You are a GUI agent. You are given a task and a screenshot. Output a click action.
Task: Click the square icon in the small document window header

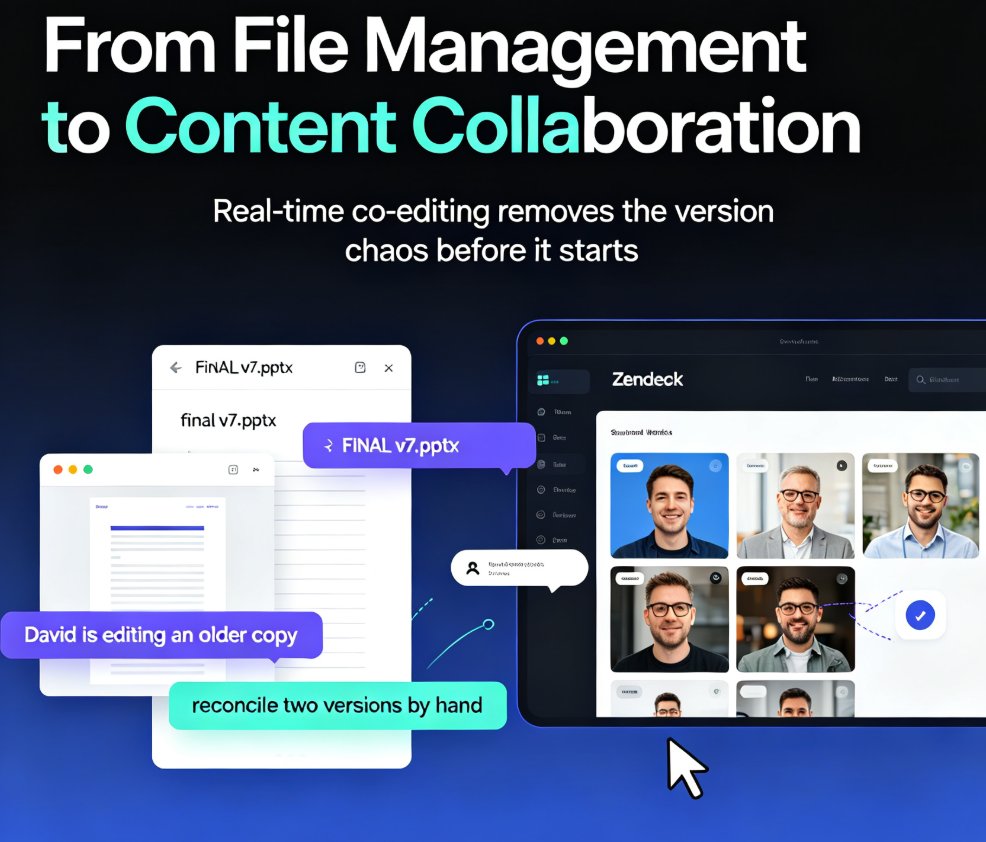(x=233, y=470)
